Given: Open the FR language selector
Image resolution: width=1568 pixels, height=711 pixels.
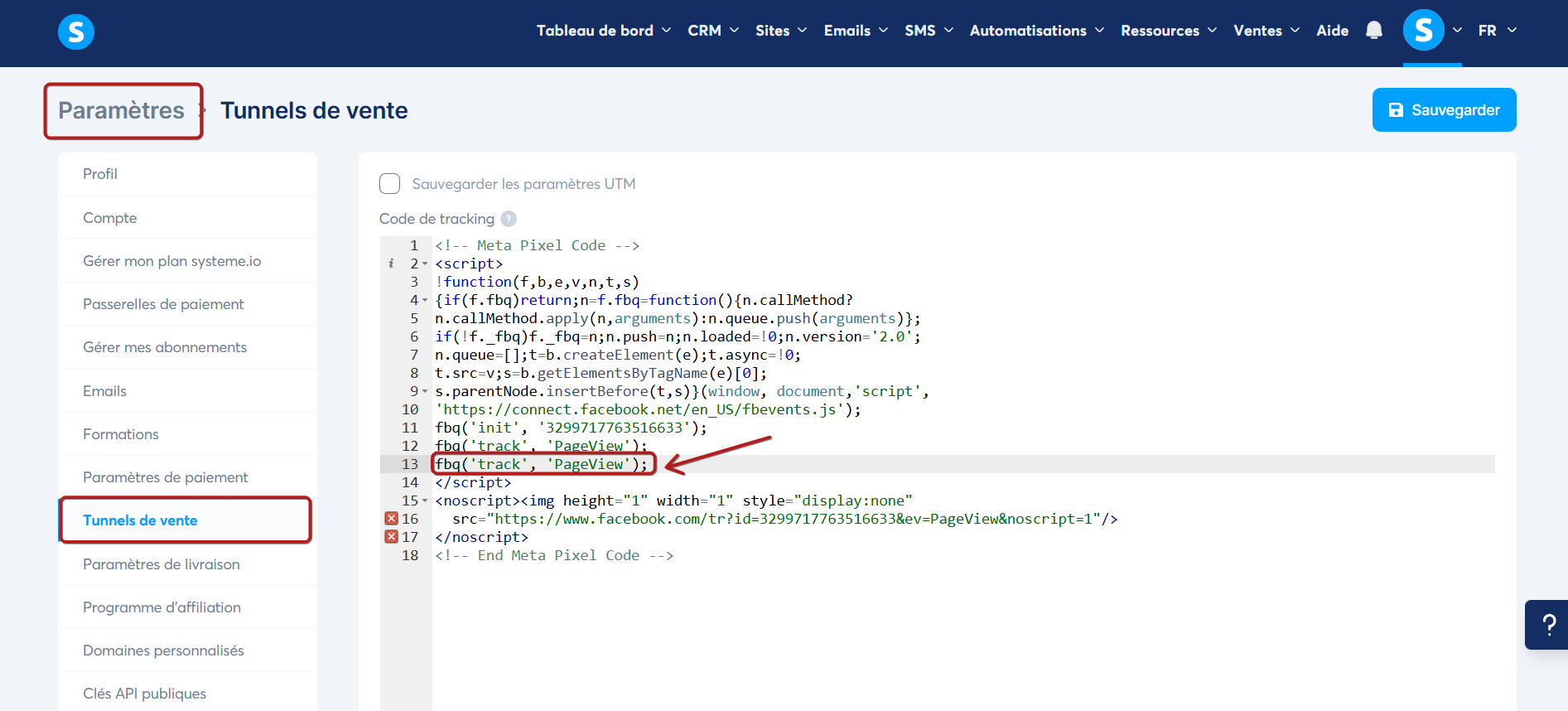Looking at the screenshot, I should pyautogui.click(x=1498, y=31).
